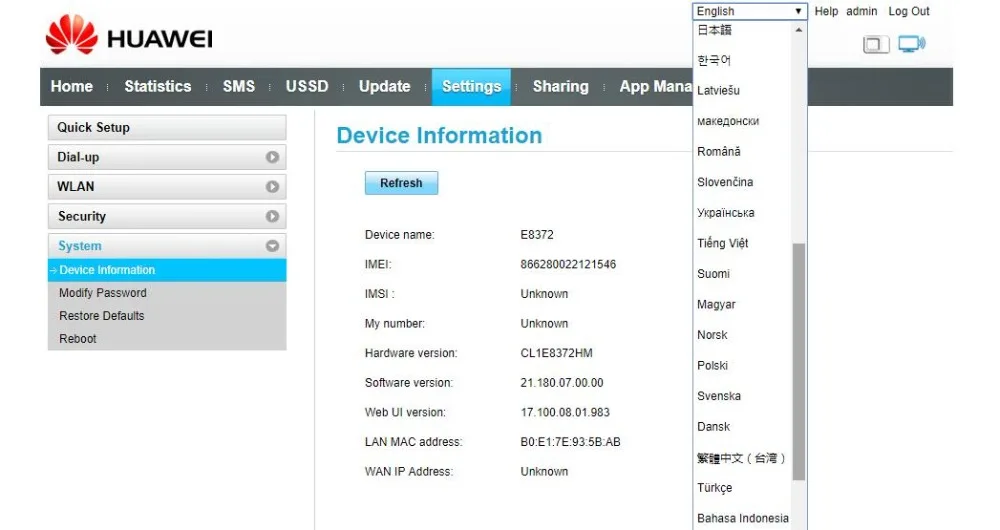This screenshot has width=1000, height=530.
Task: Open the Help link
Action: coord(826,11)
